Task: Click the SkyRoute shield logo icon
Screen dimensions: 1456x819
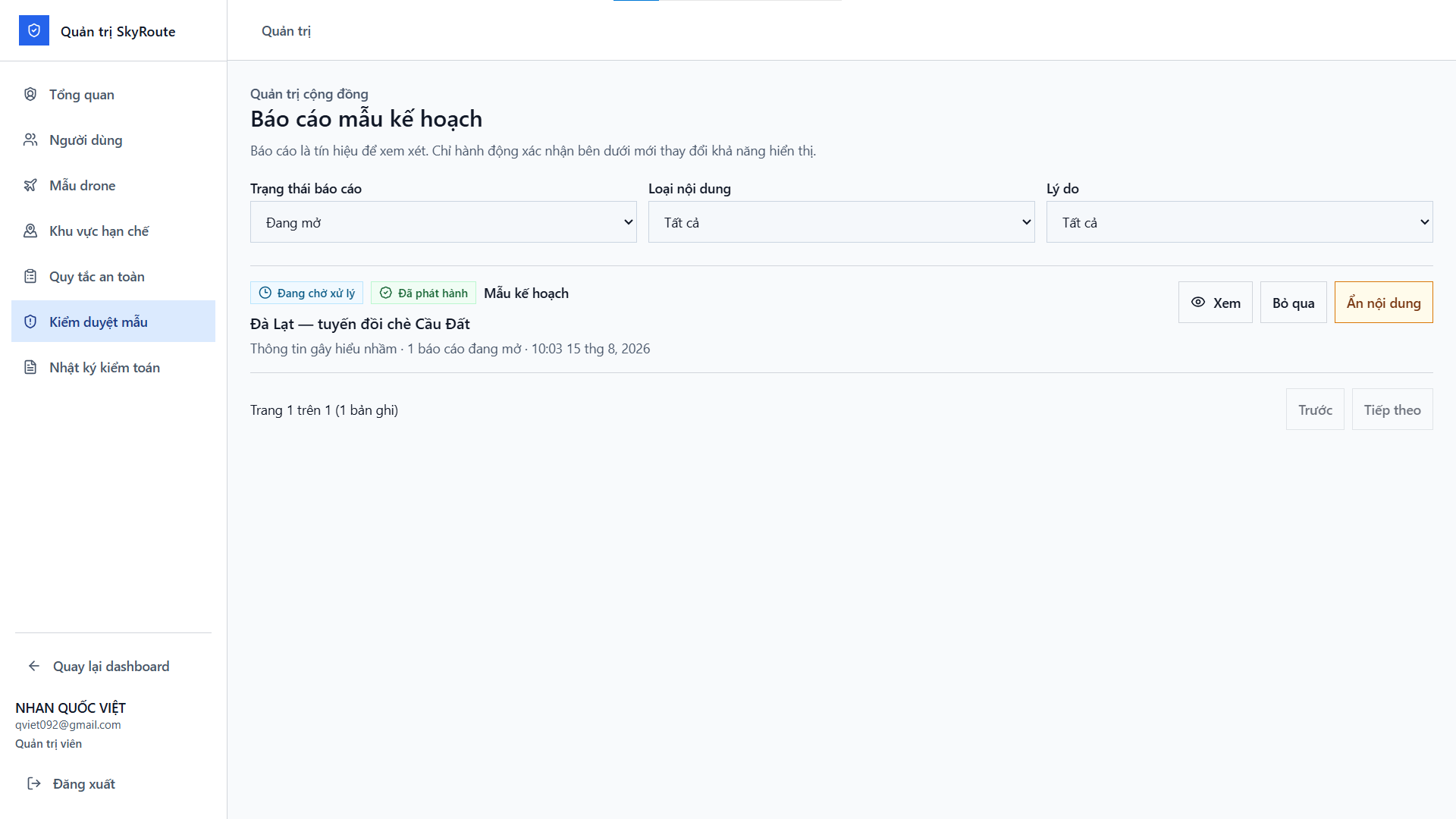Action: pos(34,30)
